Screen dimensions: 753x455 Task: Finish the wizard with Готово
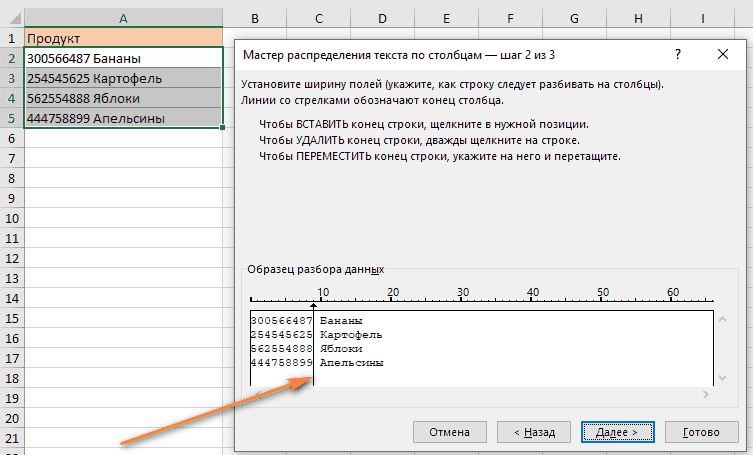701,432
